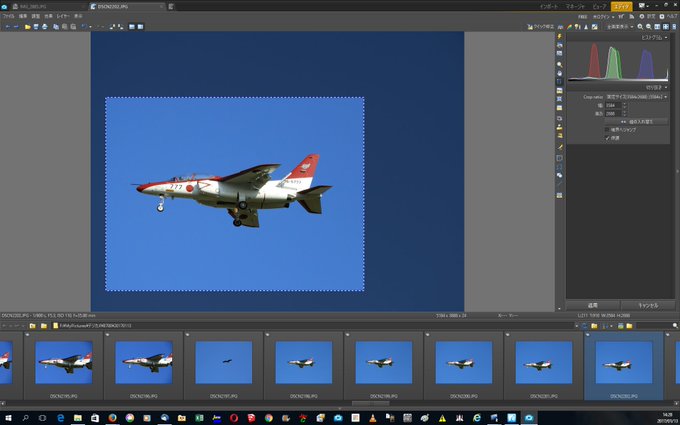The width and height of the screenshot is (680, 425).
Task: Click the zoom in magnifier toolbar icon
Action: (640, 27)
